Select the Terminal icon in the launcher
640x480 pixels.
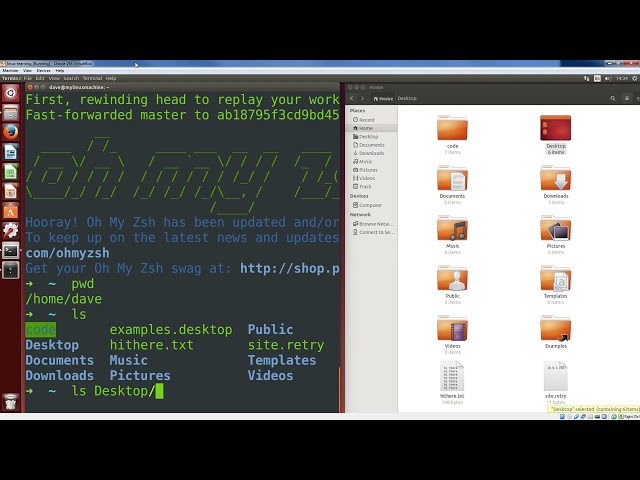(x=11, y=251)
